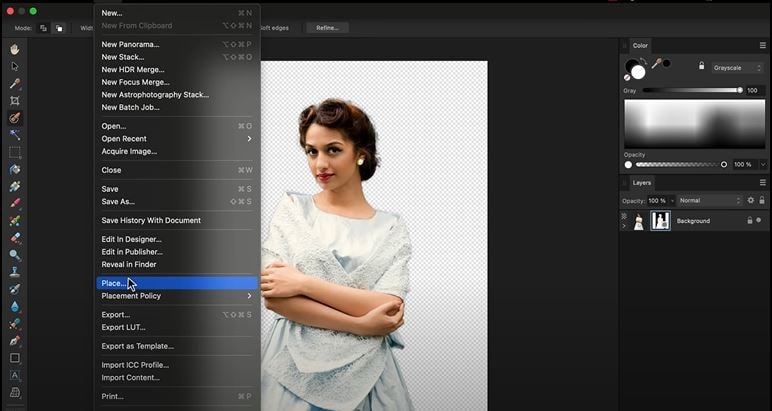
Task: Toggle the Layers panel lock button
Action: (x=762, y=200)
